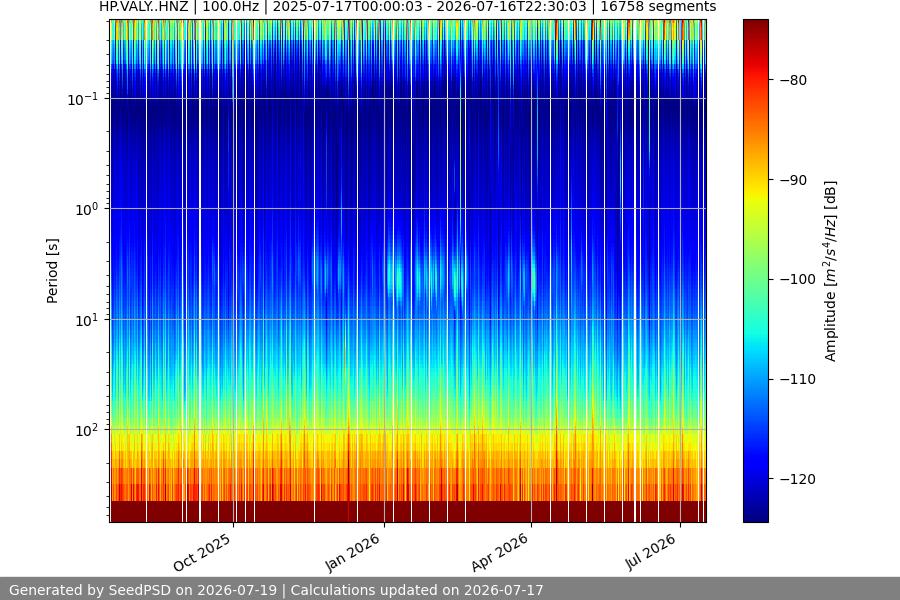The image size is (900, 600).
Task: Click the -90 colorbar tick label
Action: pyautogui.click(x=793, y=180)
